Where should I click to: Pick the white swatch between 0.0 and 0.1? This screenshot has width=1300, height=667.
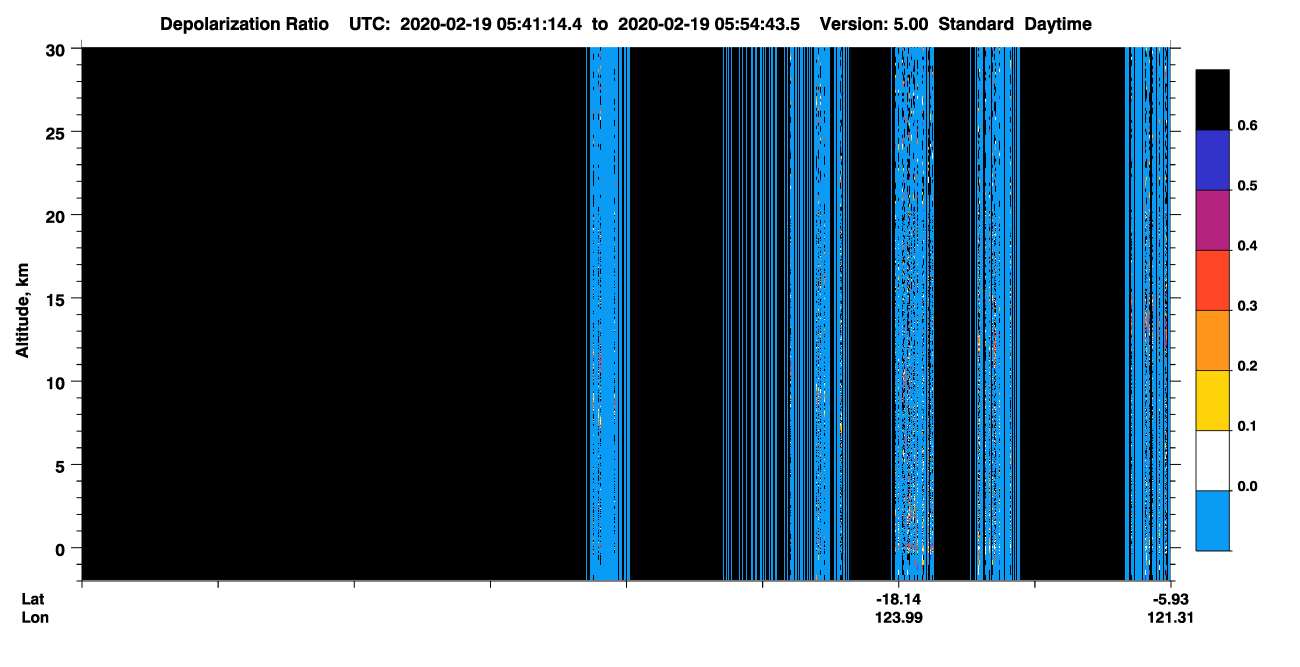click(1212, 460)
